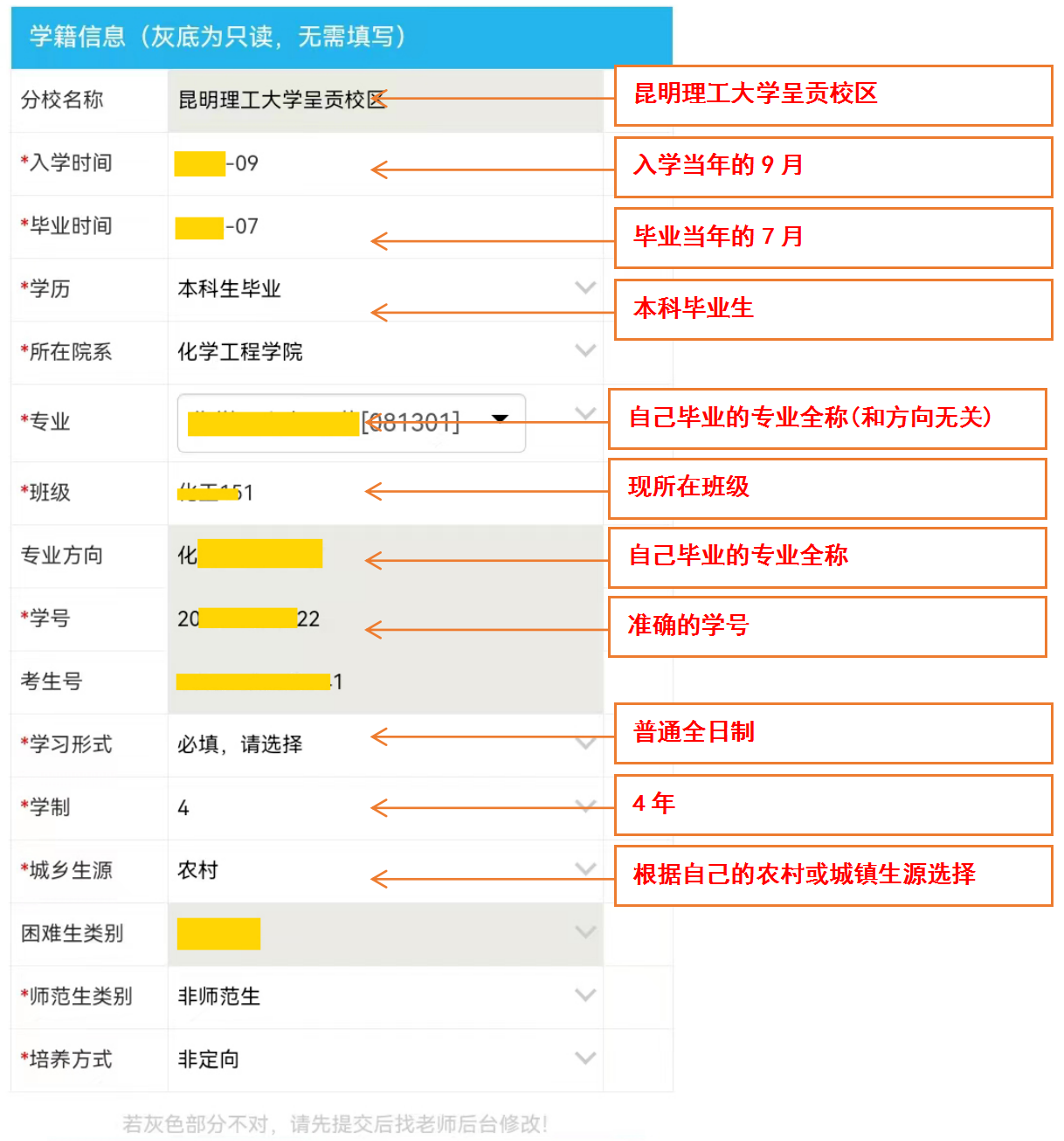
Task: Expand the 城乡生源 dropdown chevron
Action: point(585,868)
